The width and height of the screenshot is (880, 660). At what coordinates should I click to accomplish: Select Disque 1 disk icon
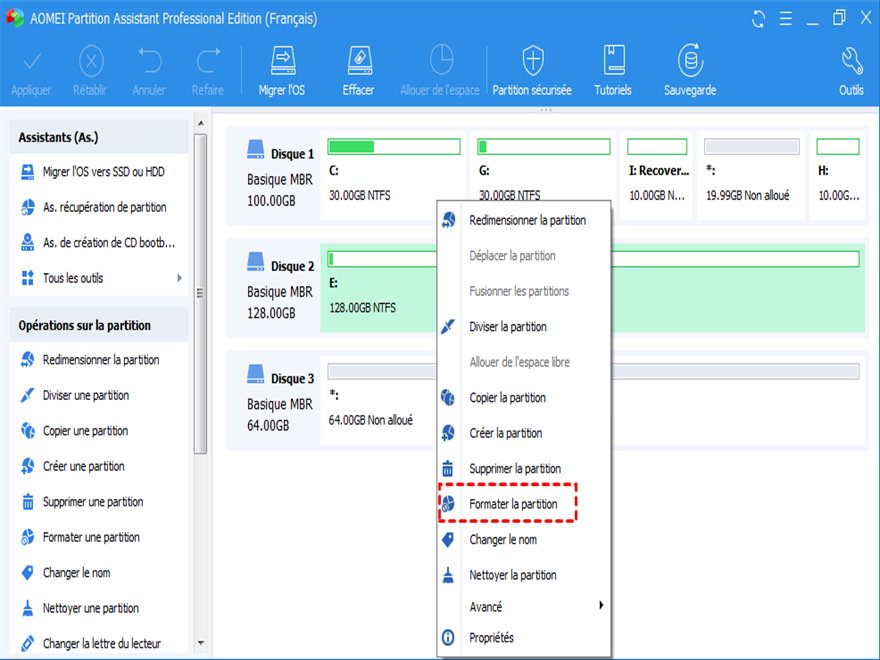255,150
